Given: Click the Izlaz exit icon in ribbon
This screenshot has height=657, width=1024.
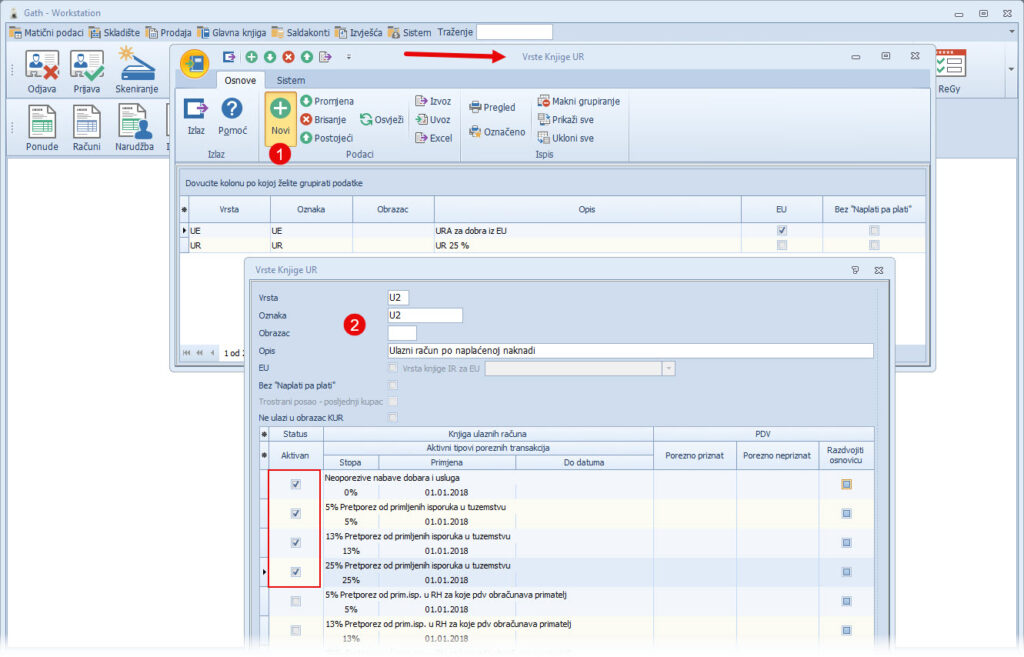Looking at the screenshot, I should coord(196,110).
